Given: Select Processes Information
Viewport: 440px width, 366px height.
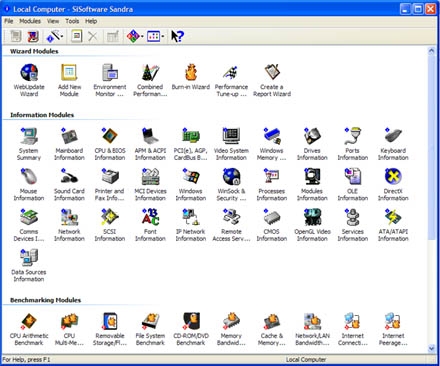Looking at the screenshot, I should 272,184.
